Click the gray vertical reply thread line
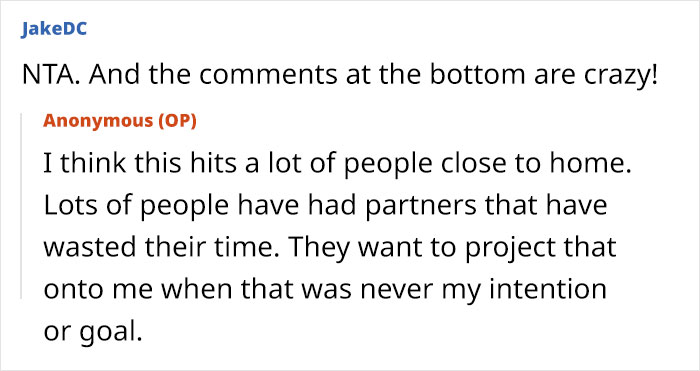700x371 pixels. click(21, 206)
